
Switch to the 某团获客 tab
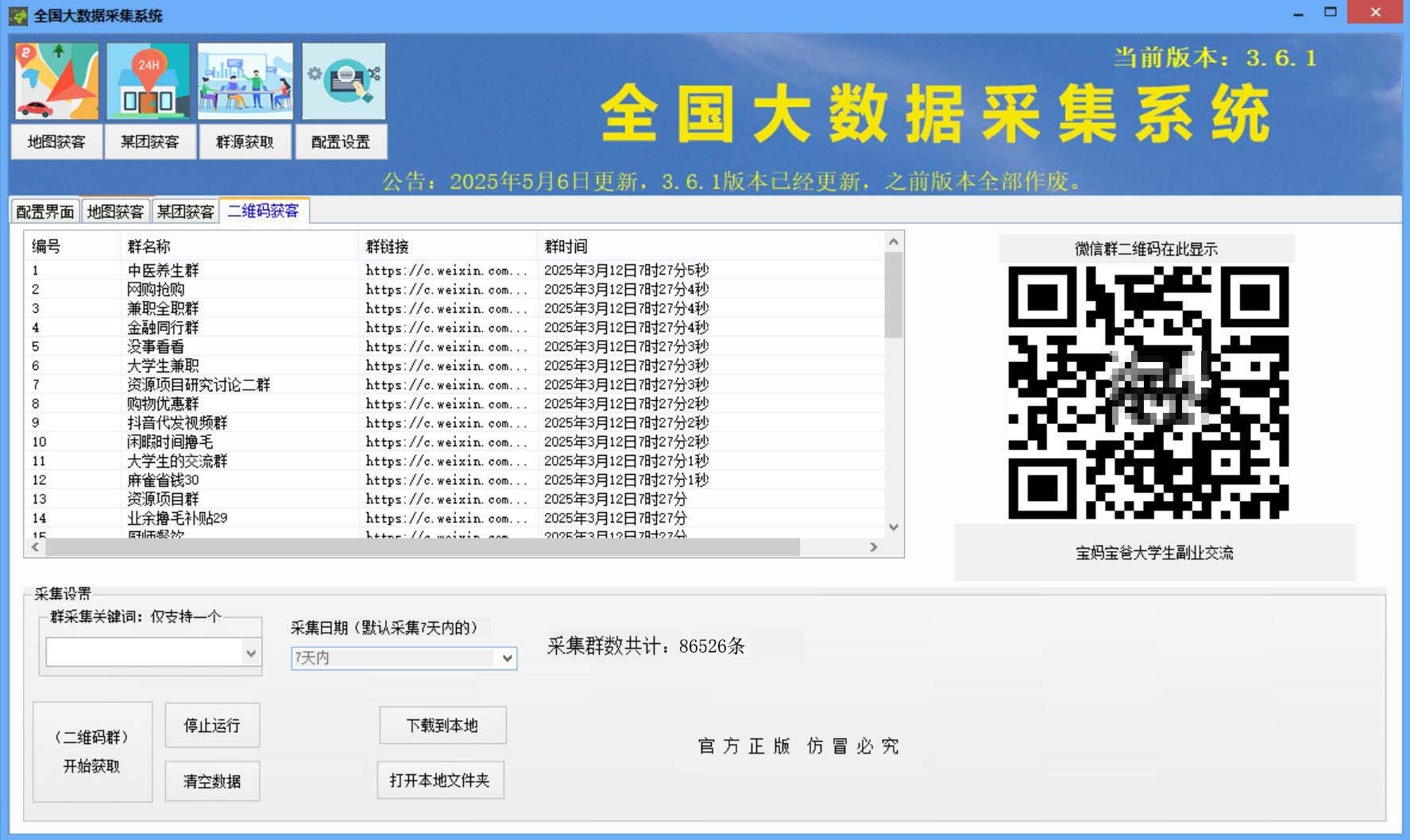(185, 211)
